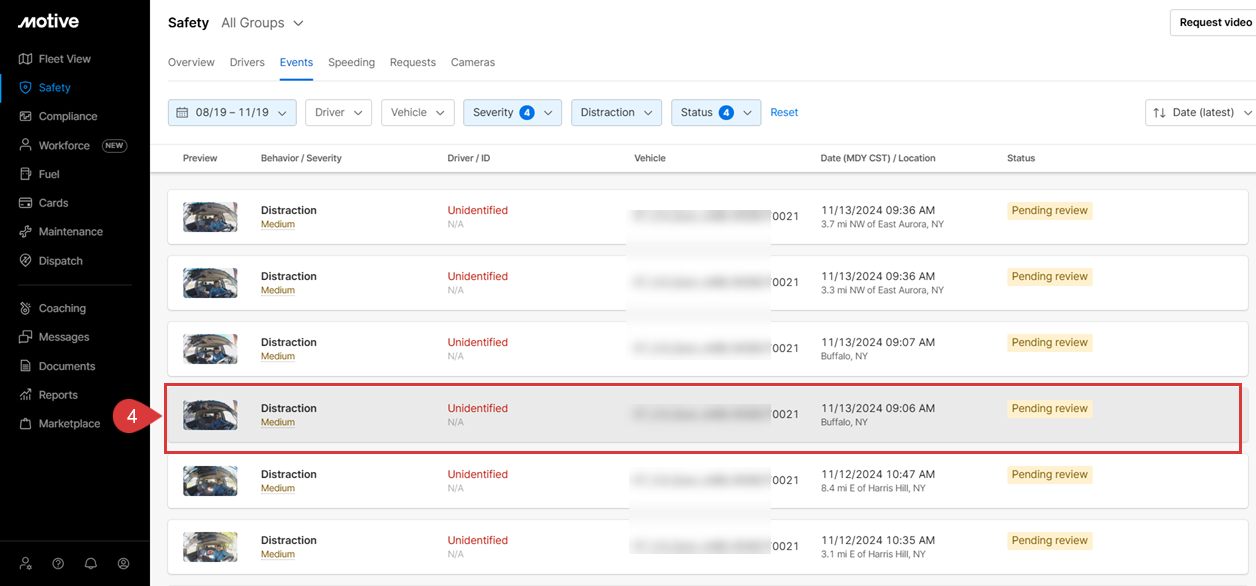Viewport: 1256px width, 586px height.
Task: Select the 09:06 AM Buffalo Distraction event row
Action: [x=700, y=415]
